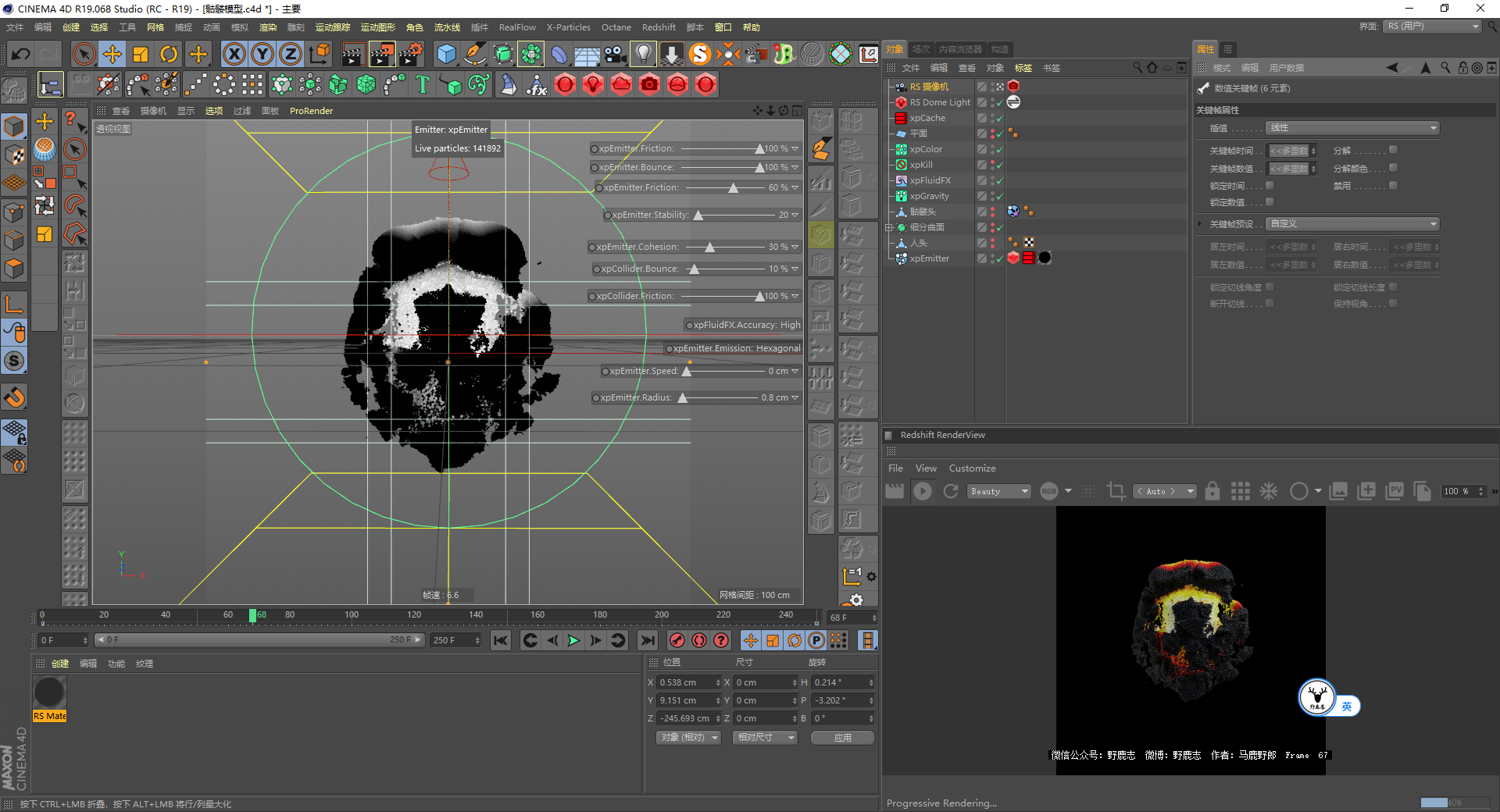
Task: Open the ProRender viewport menu
Action: (x=311, y=111)
